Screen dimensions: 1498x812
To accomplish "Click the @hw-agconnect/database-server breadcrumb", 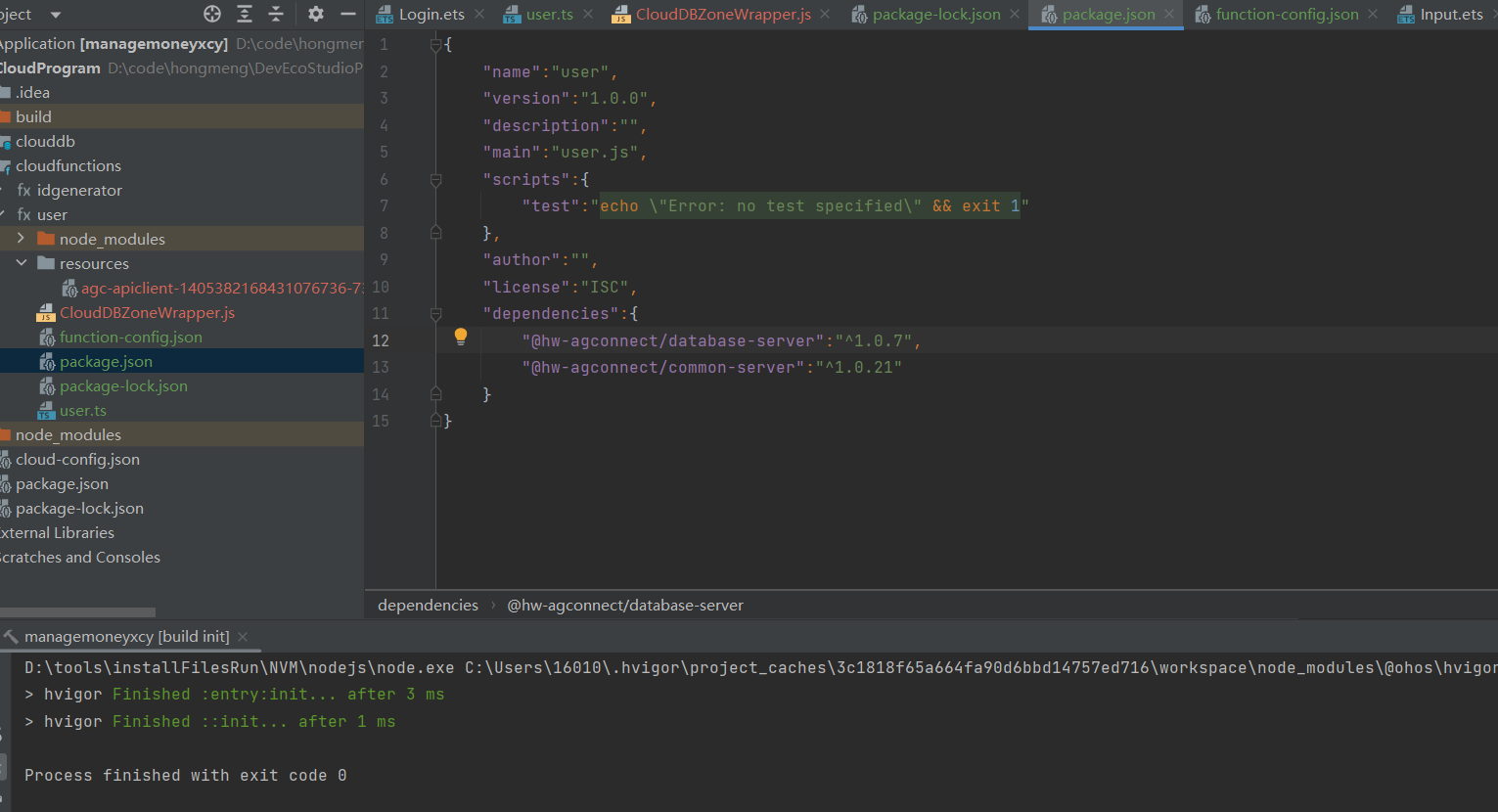I will [x=625, y=605].
